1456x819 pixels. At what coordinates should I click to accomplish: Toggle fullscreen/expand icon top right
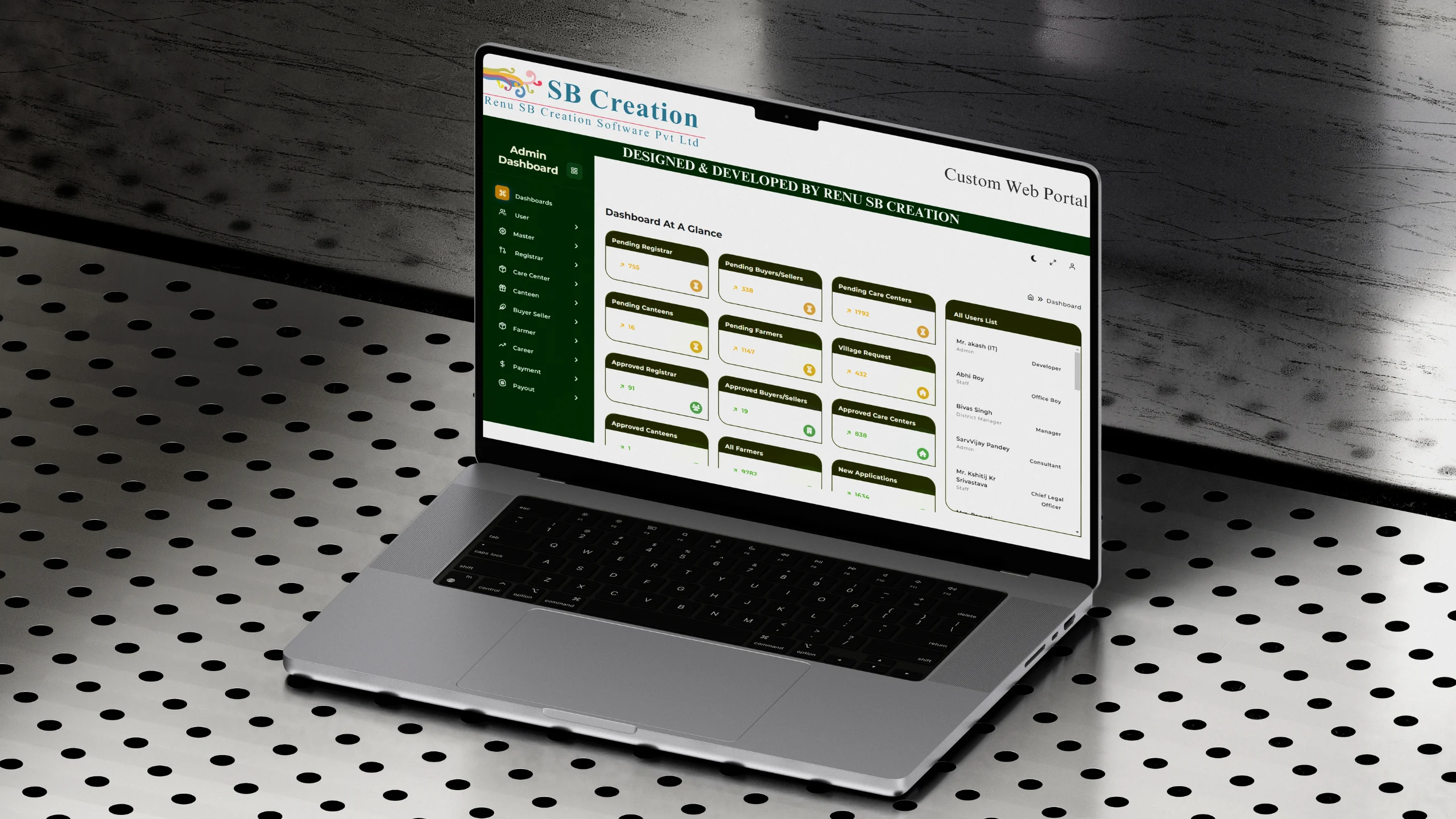tap(1053, 262)
